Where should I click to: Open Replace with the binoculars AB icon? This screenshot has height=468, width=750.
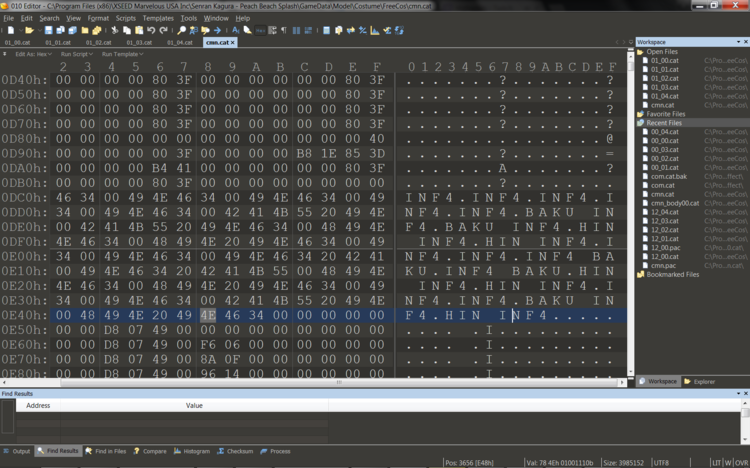coord(194,30)
